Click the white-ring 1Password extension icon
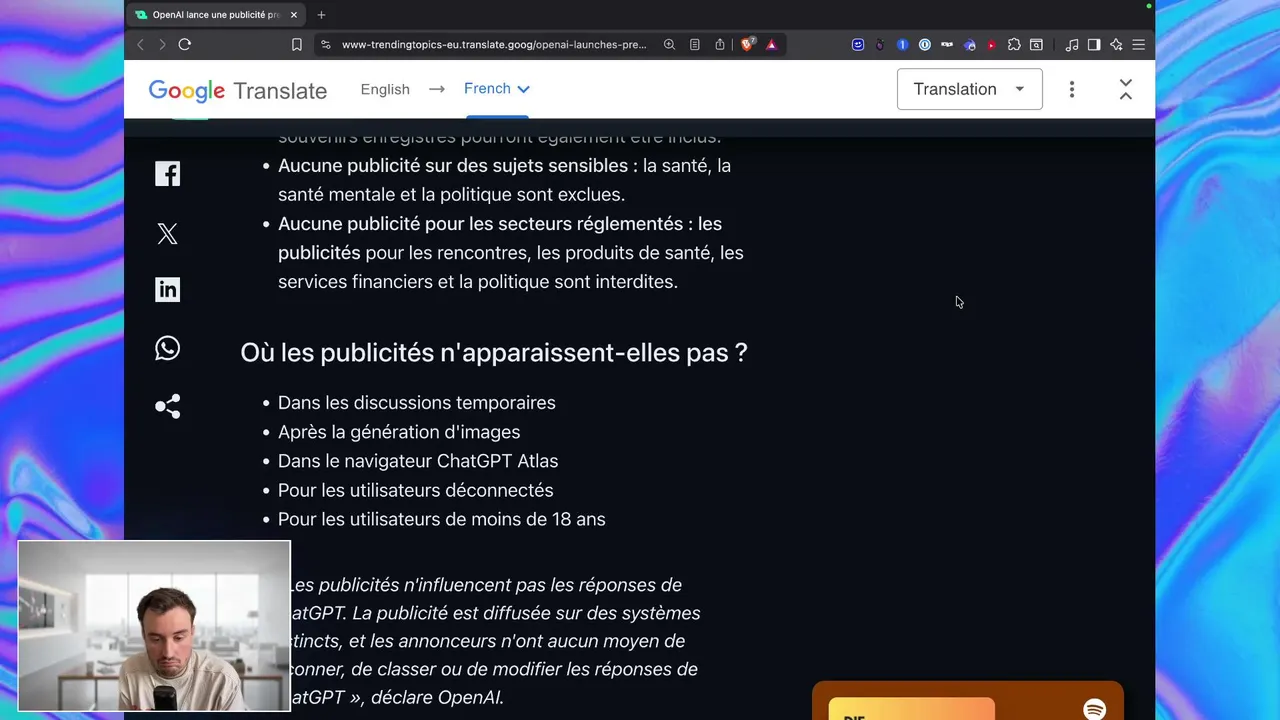 pos(925,44)
